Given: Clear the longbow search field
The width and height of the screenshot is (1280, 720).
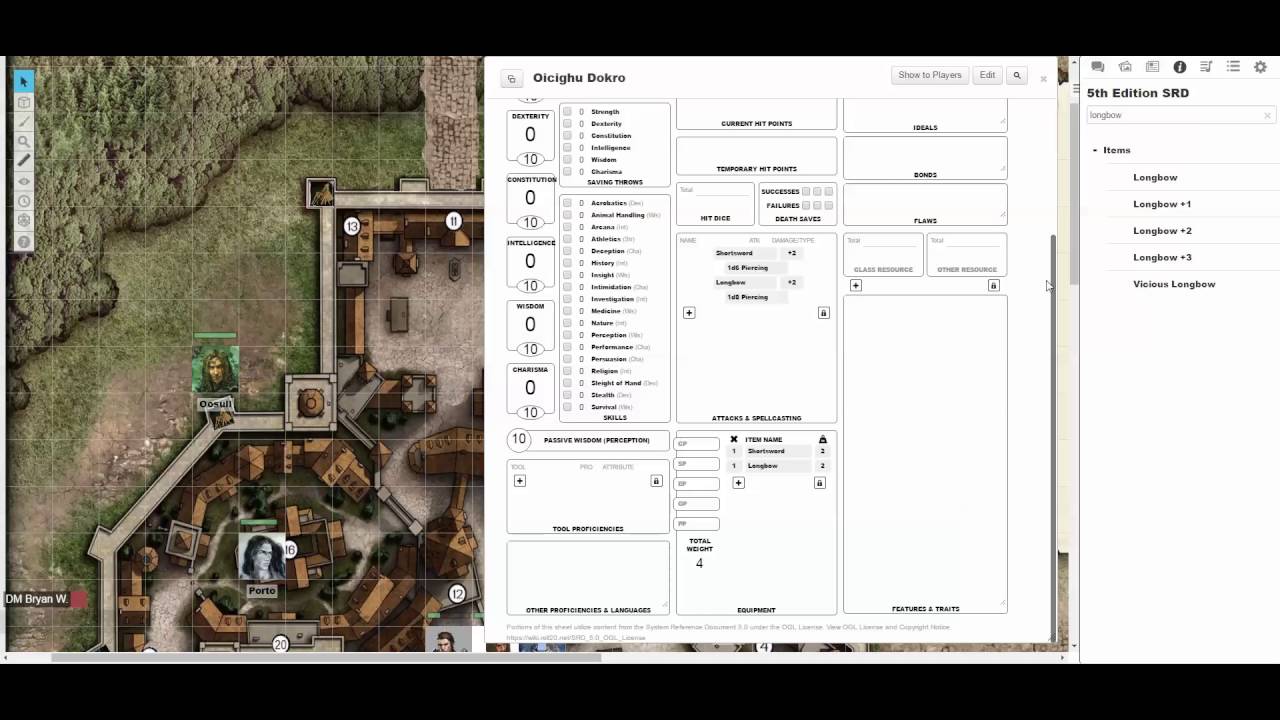Looking at the screenshot, I should [1268, 115].
